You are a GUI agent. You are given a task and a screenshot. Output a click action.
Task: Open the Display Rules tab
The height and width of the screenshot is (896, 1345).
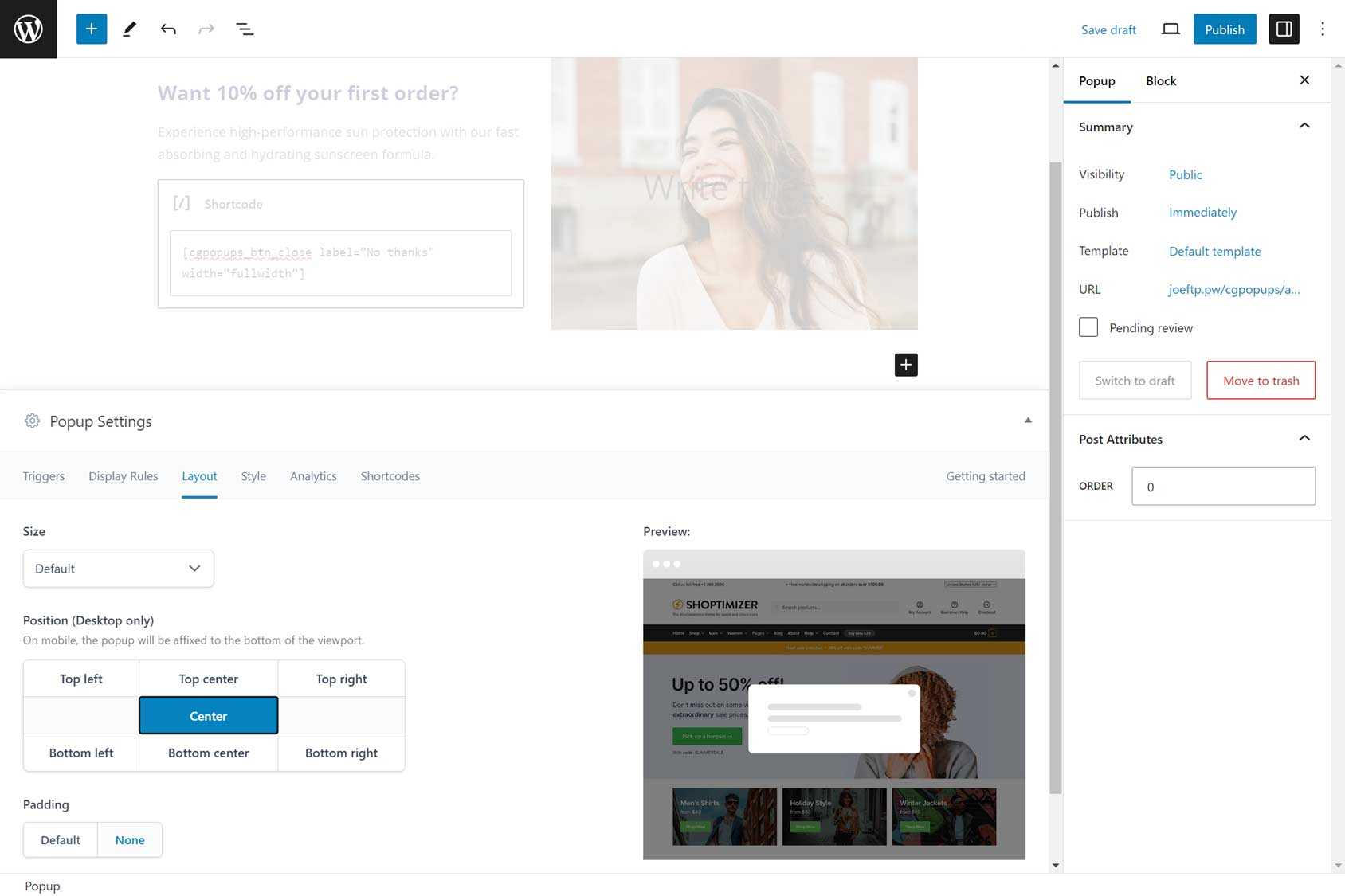click(x=124, y=475)
